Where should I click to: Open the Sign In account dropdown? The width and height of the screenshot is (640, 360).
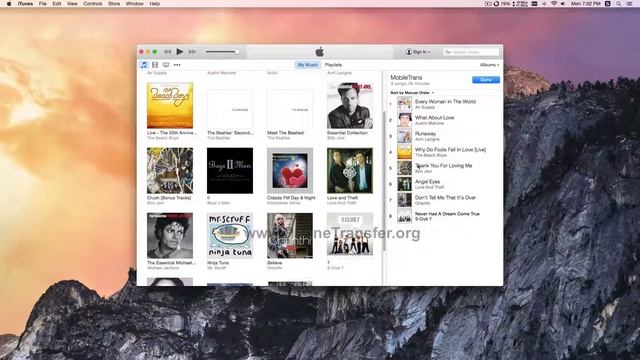click(x=418, y=52)
